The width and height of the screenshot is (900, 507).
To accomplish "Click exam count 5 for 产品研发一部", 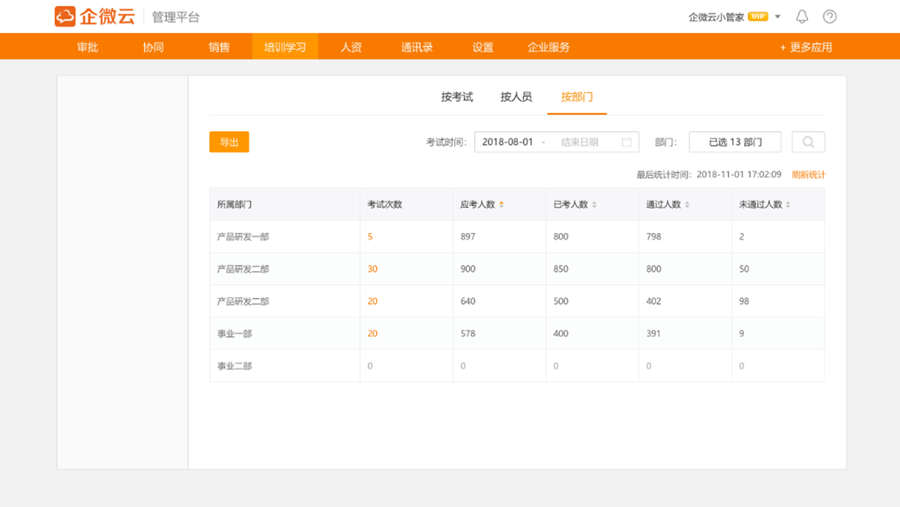I will click(x=370, y=237).
